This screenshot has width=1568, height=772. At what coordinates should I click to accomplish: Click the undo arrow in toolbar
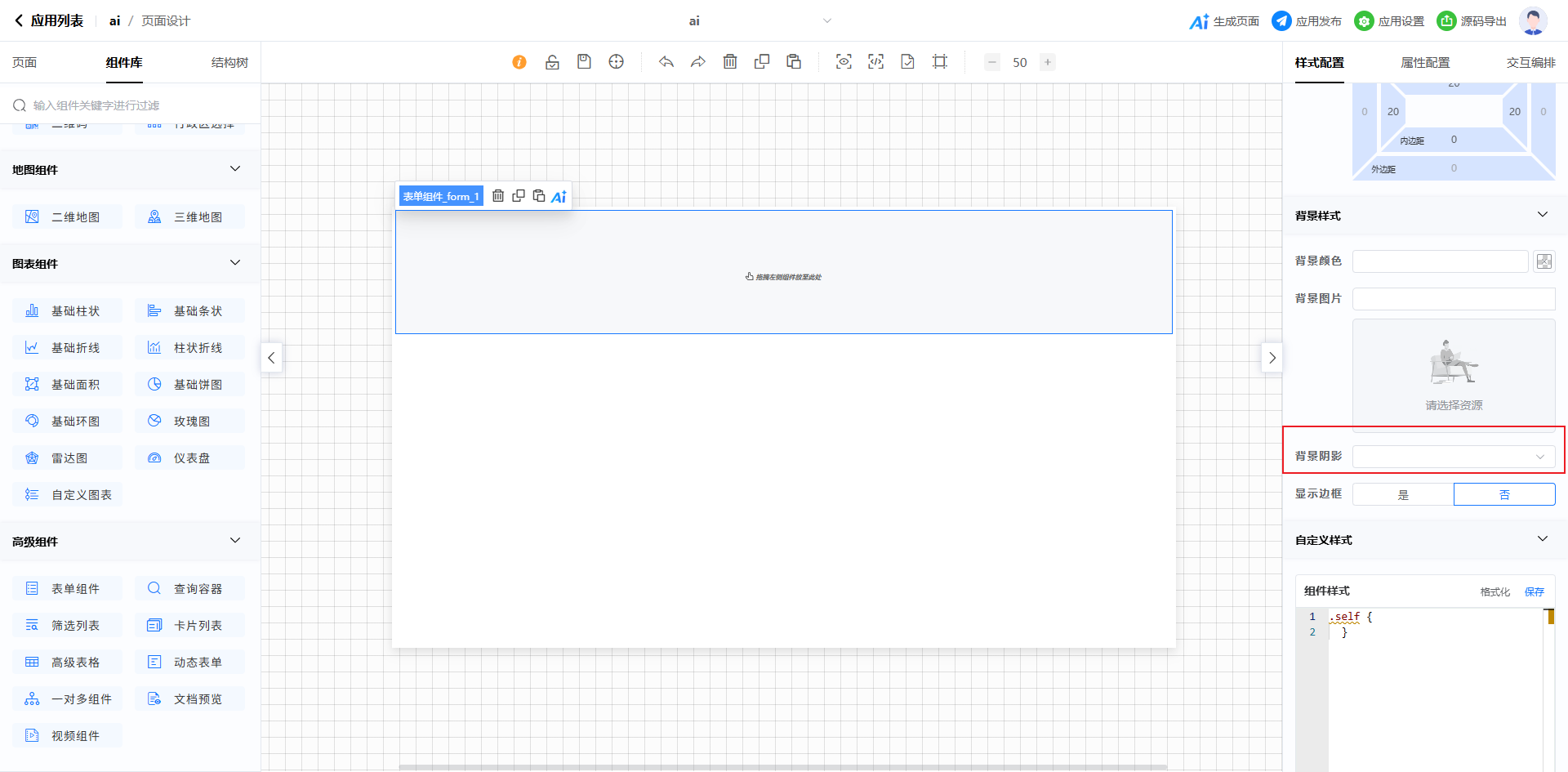666,62
